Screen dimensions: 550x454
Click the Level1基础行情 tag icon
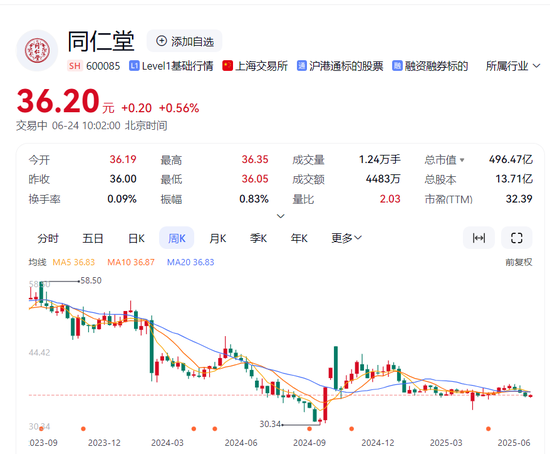[x=134, y=66]
